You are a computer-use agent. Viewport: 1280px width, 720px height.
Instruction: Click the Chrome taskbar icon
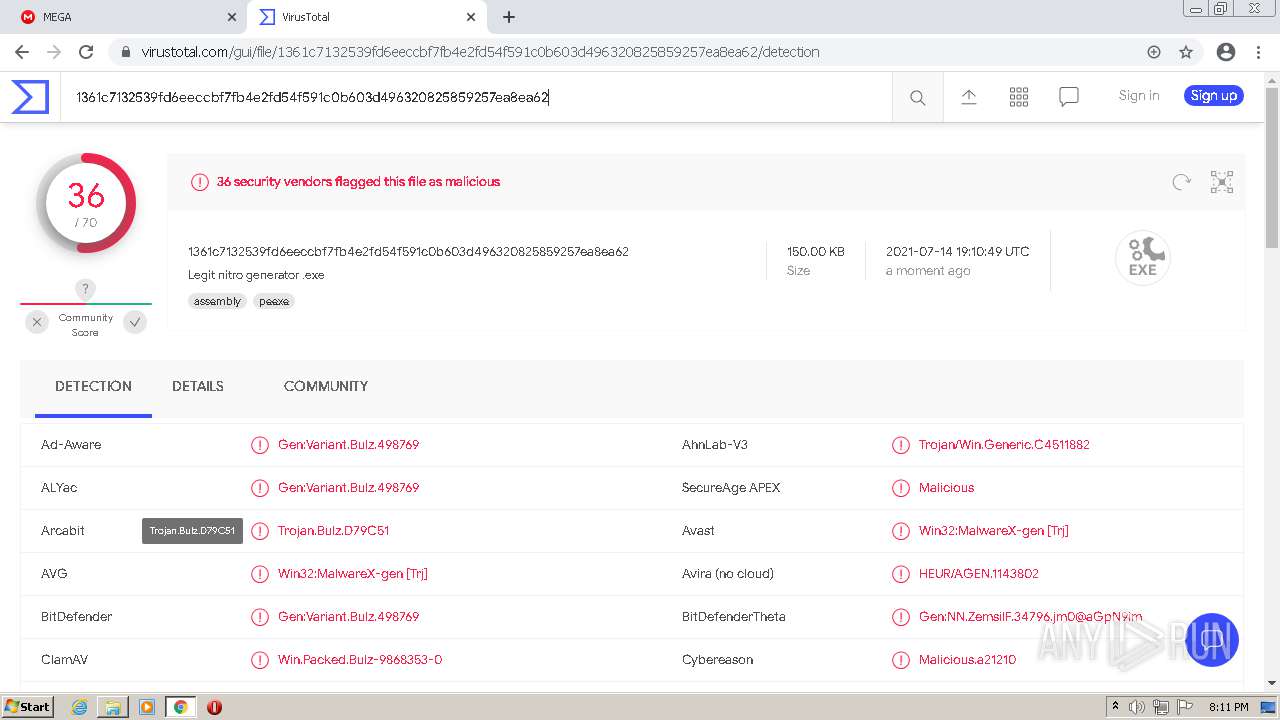180,707
